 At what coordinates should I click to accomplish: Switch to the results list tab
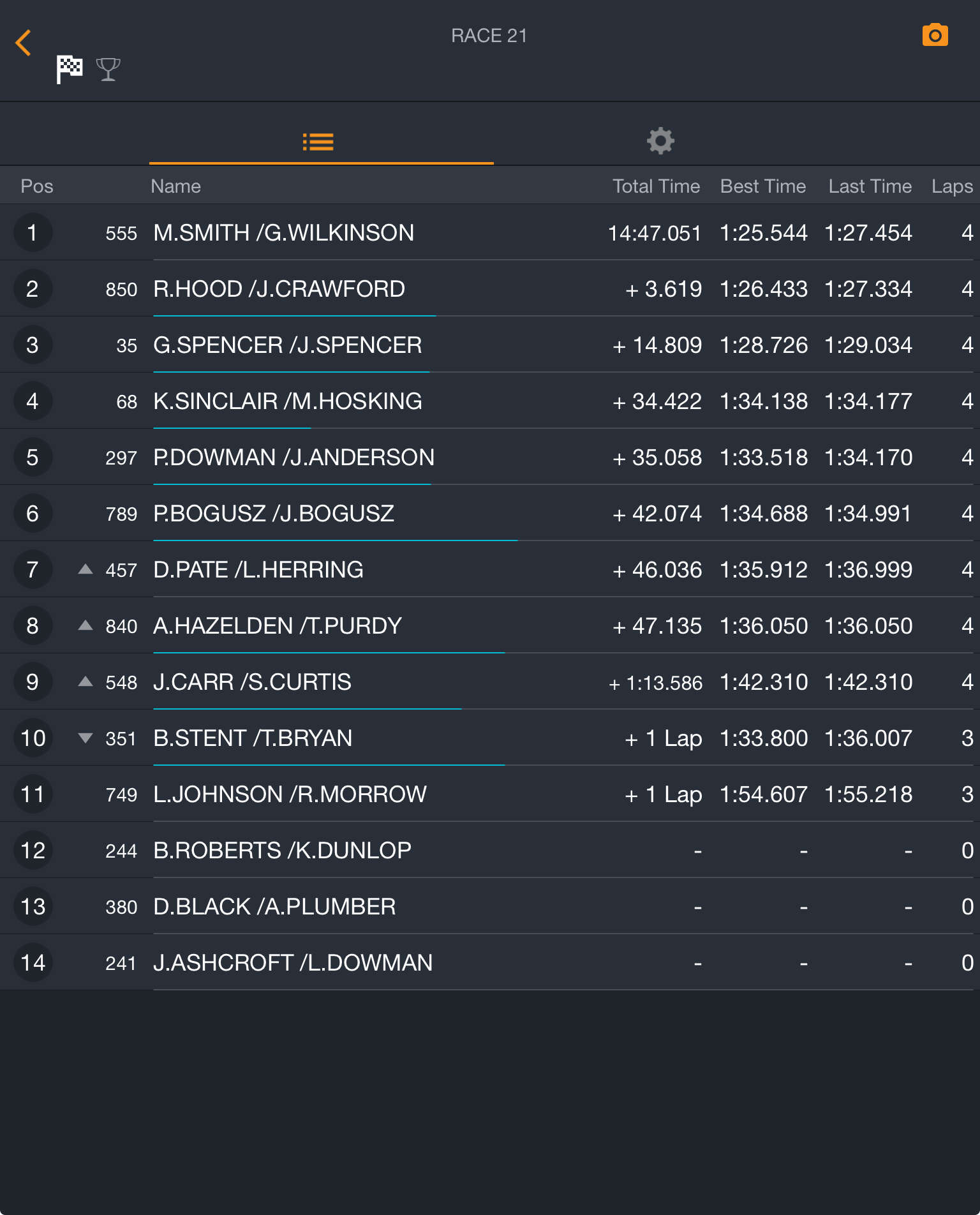(x=318, y=142)
